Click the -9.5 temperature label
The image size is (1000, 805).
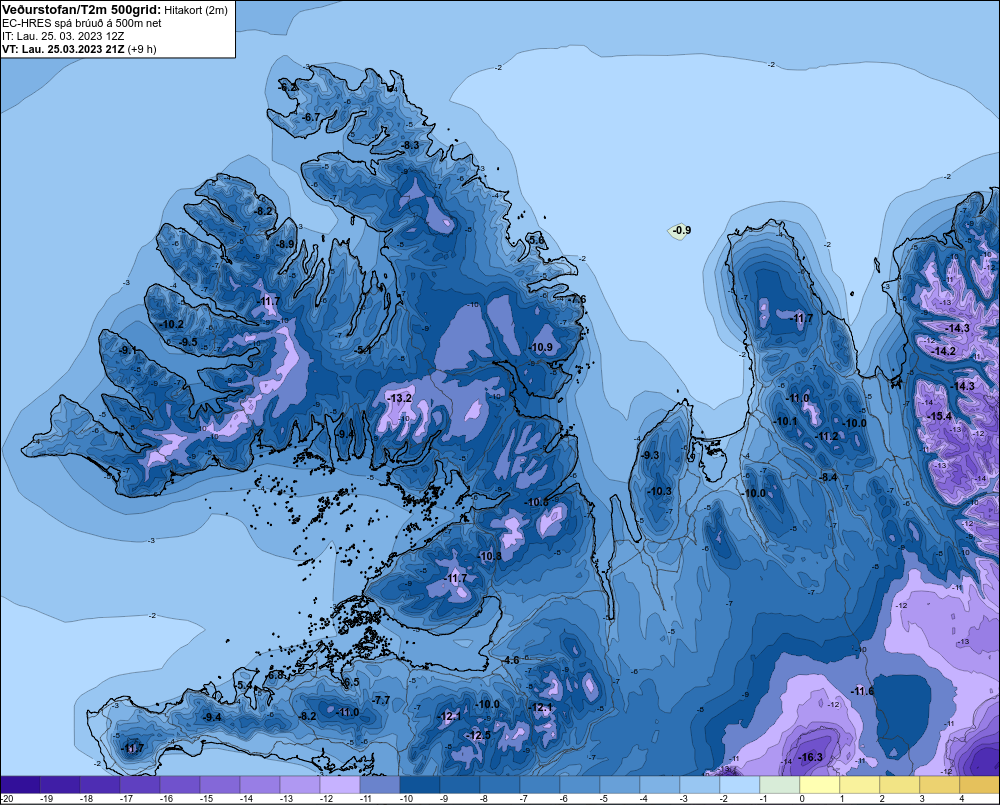[188, 342]
